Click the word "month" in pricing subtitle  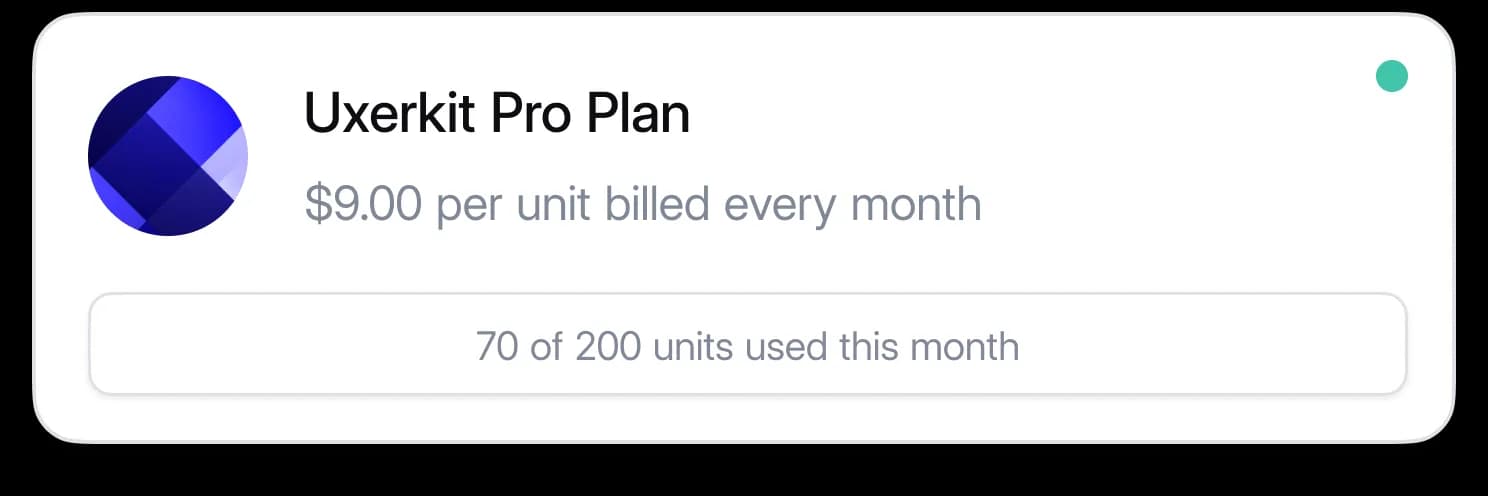tap(916, 204)
